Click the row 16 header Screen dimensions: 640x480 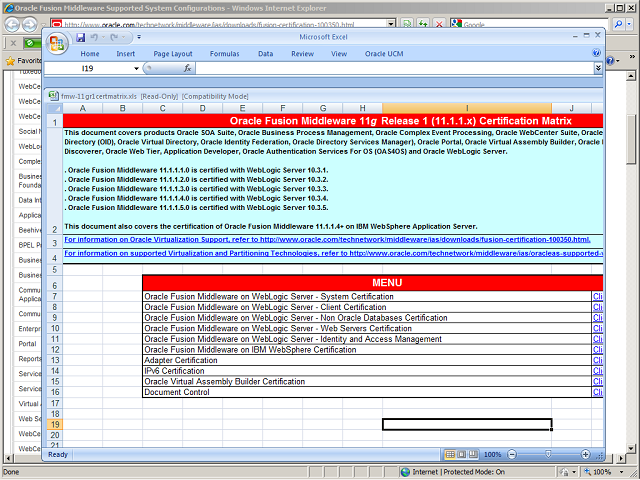54,392
